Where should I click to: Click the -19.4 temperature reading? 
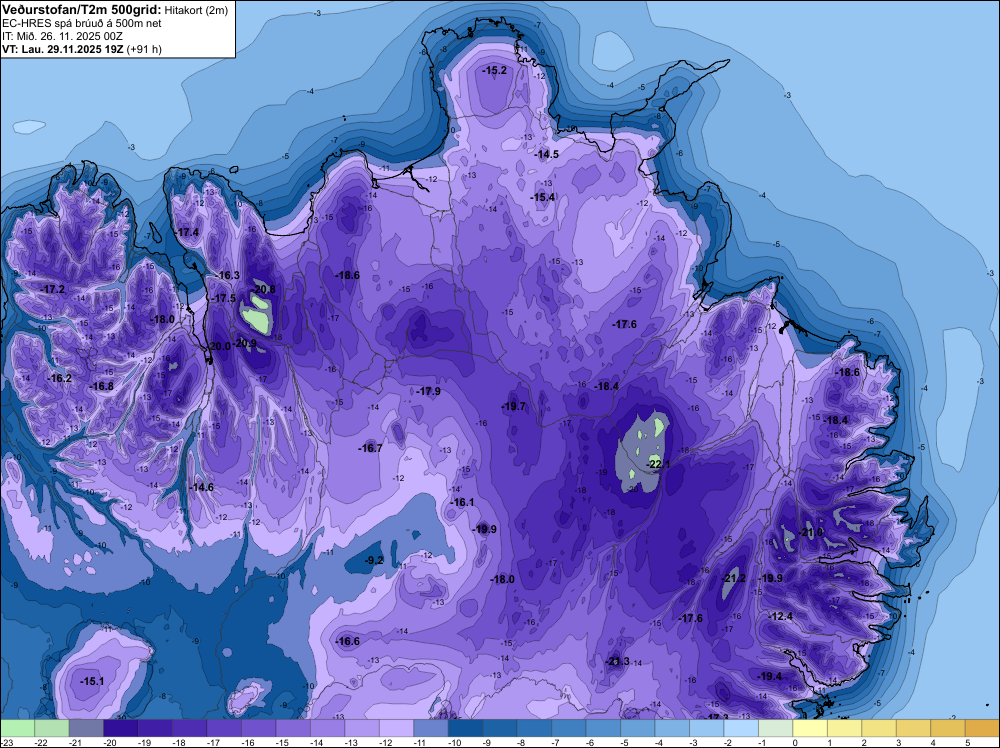[770, 677]
